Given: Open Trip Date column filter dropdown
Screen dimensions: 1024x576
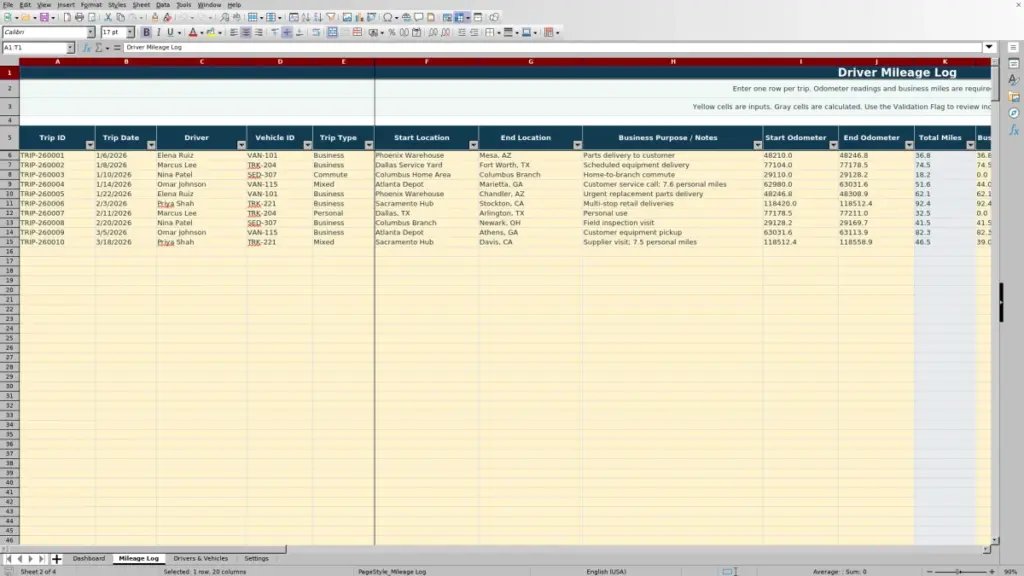Looking at the screenshot, I should (x=151, y=145).
